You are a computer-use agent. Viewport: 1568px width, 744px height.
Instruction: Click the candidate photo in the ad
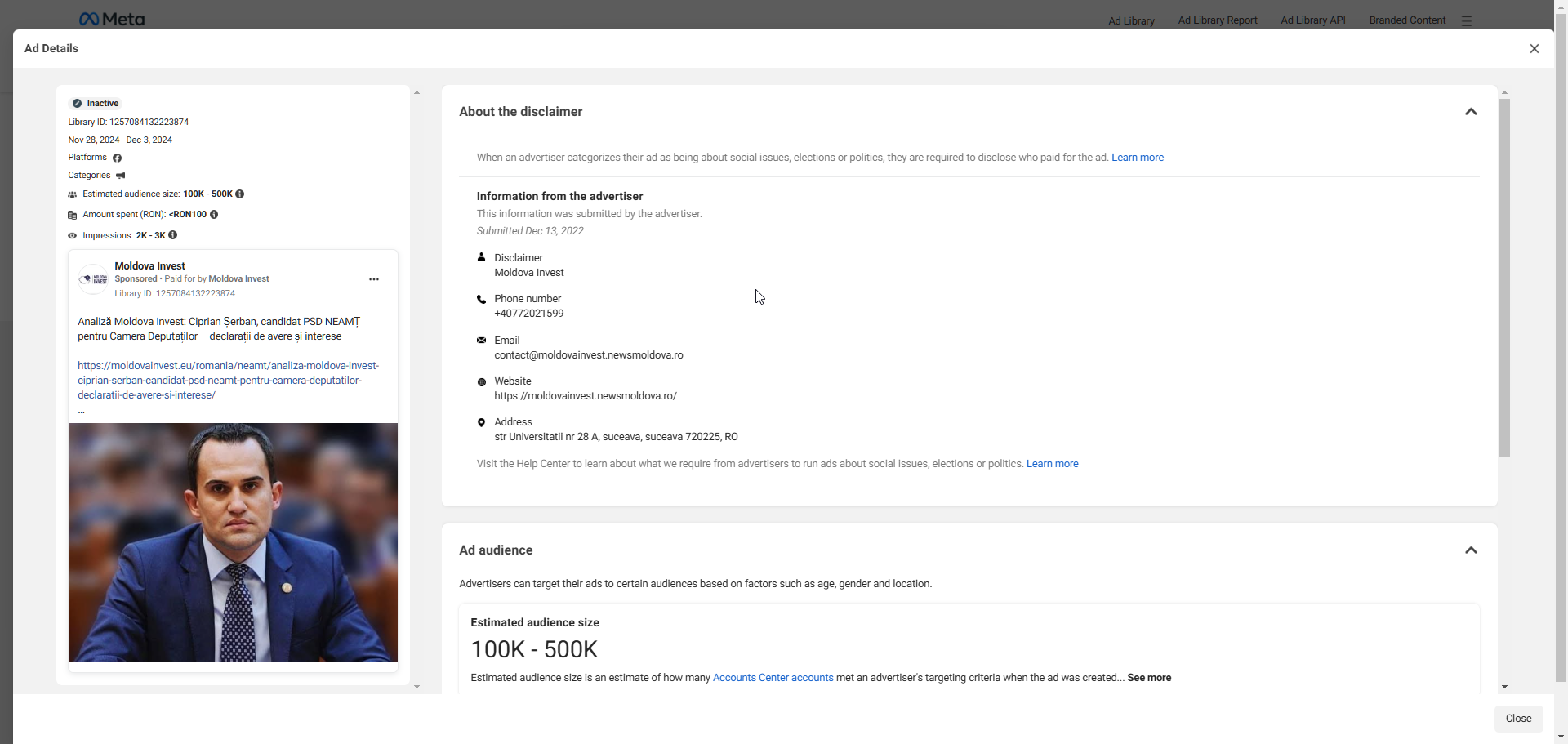tap(233, 542)
